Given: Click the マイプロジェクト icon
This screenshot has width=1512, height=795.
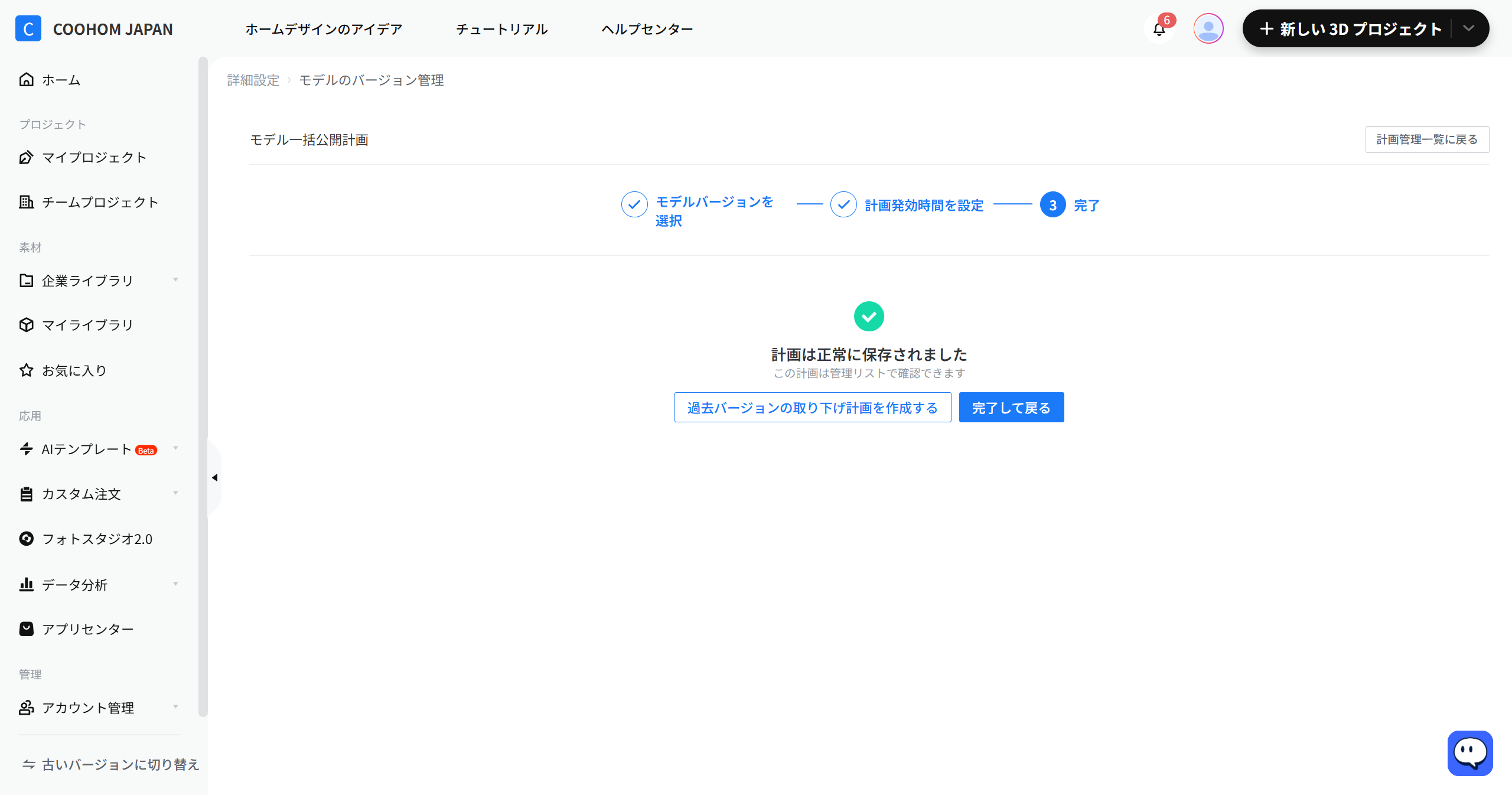Looking at the screenshot, I should [x=27, y=157].
